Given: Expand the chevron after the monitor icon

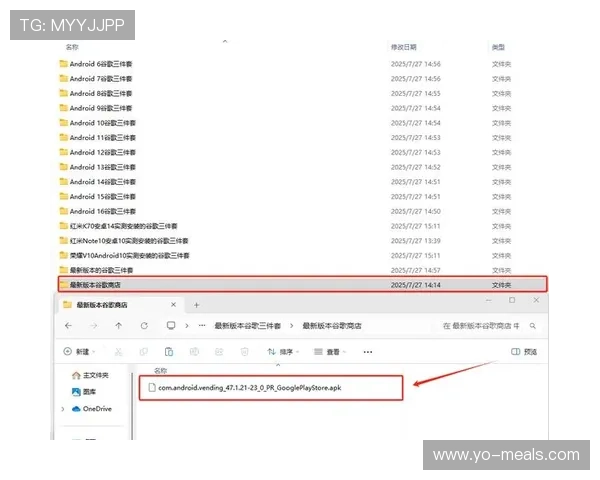Looking at the screenshot, I should 187,326.
